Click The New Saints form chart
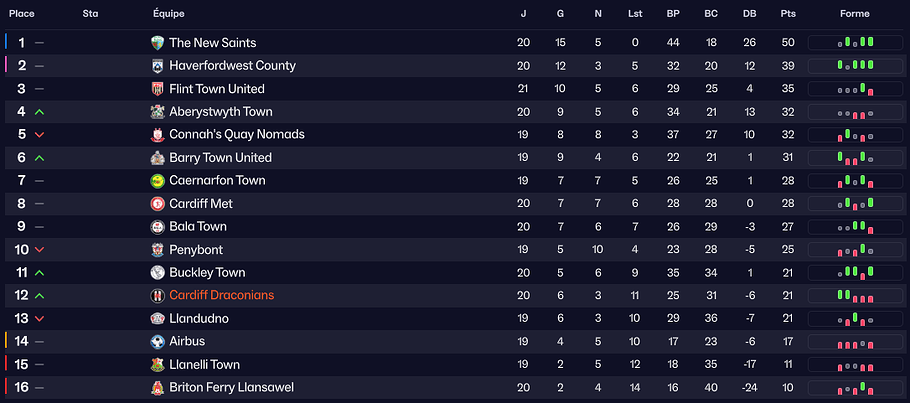The height and width of the screenshot is (403, 910). [855, 43]
